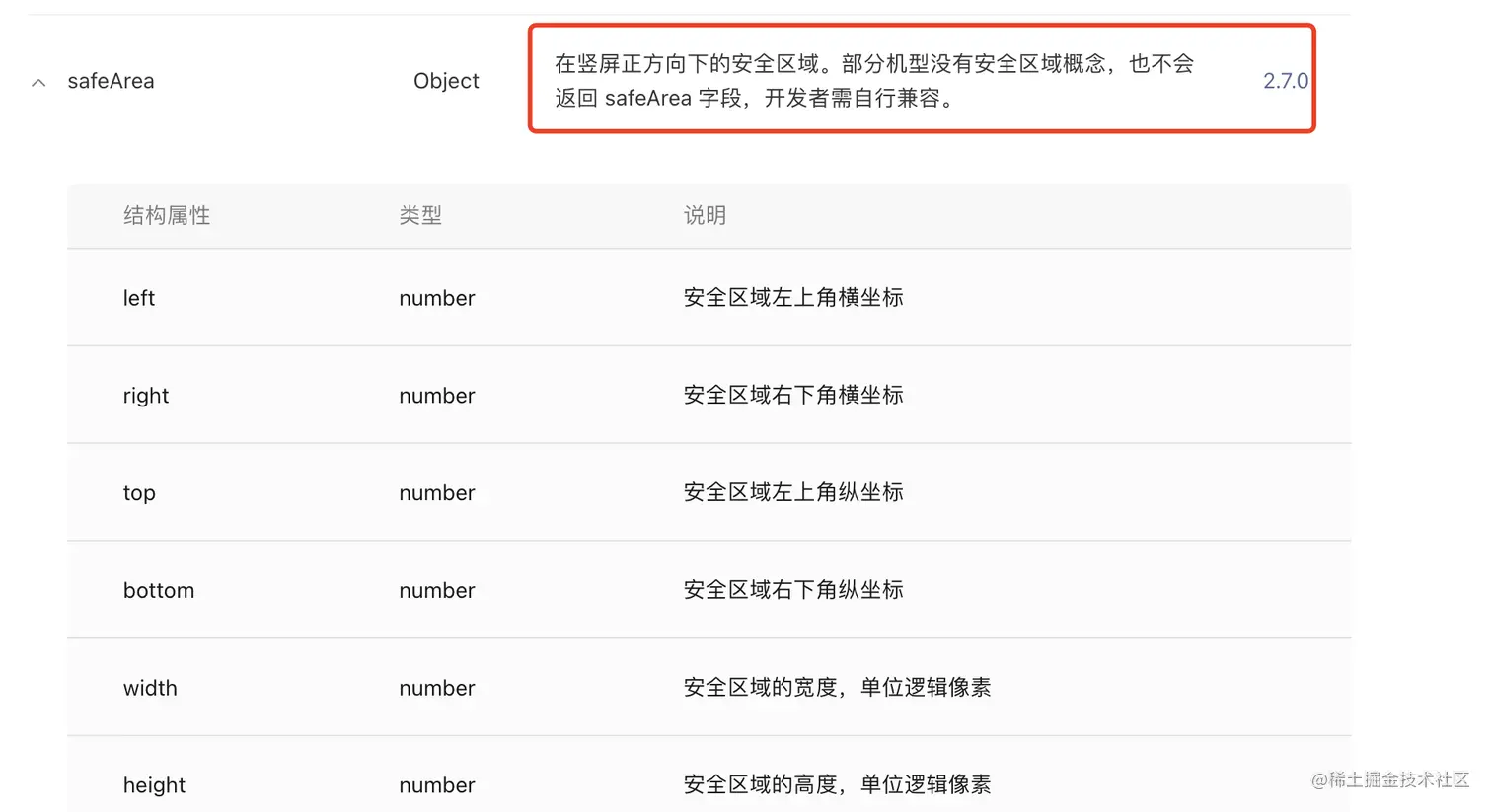The width and height of the screenshot is (1492, 812).
Task: Click number type in top row
Action: (437, 493)
